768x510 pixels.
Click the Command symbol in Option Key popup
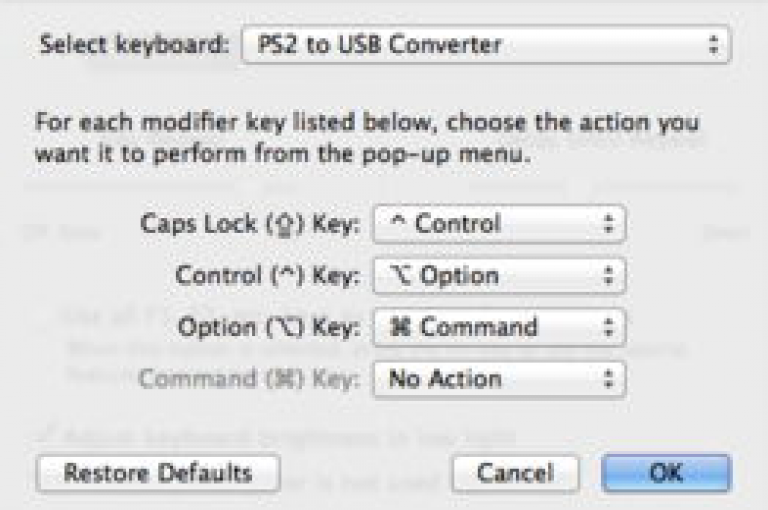[x=400, y=327]
